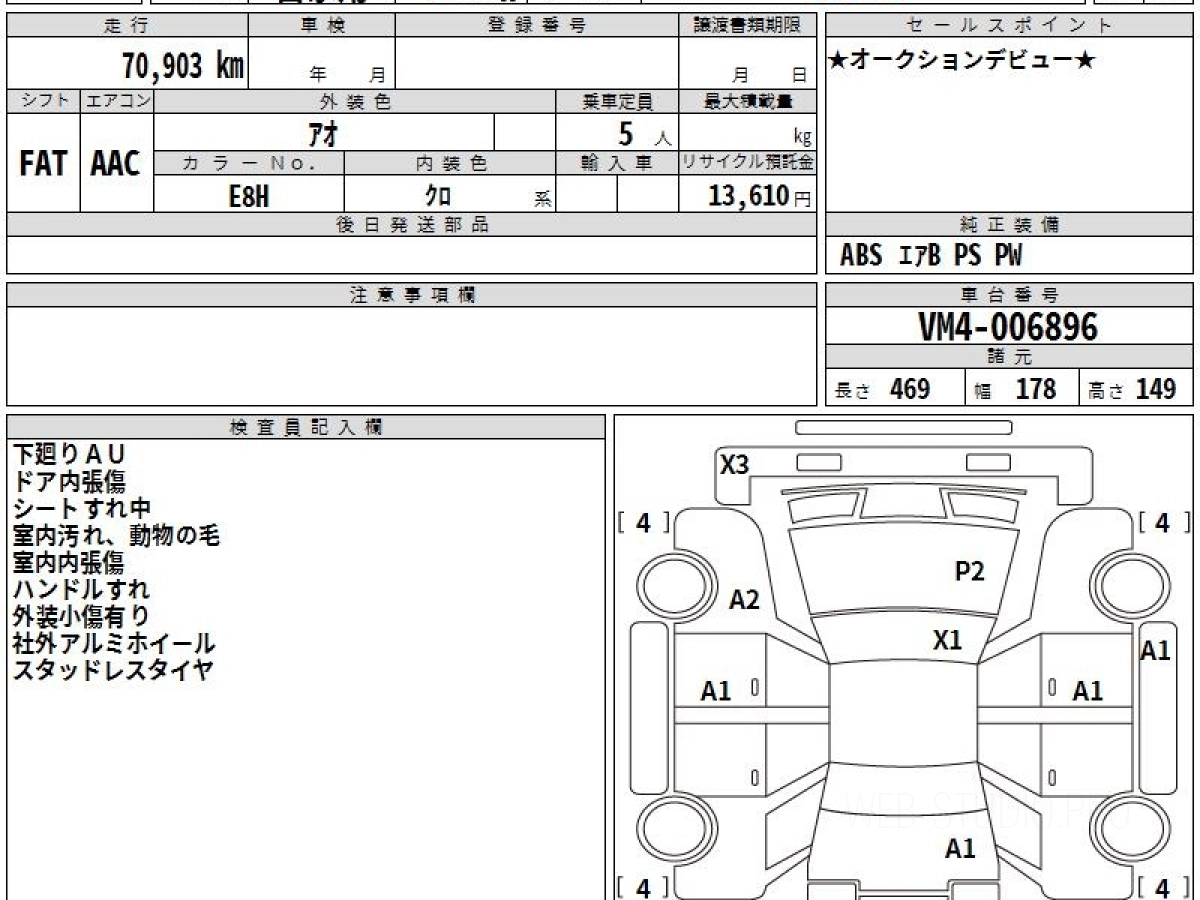Click the 乗車定員 header

tap(618, 101)
